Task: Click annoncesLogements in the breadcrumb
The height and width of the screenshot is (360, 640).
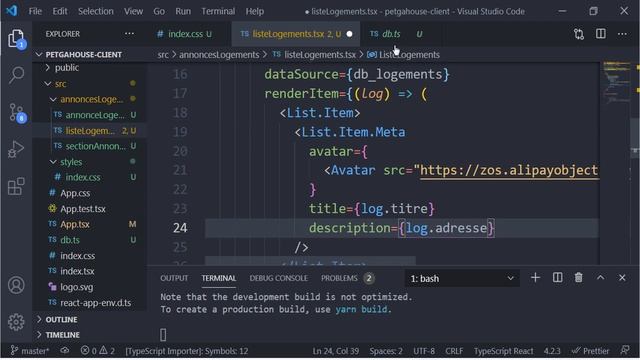Action: coord(219,55)
